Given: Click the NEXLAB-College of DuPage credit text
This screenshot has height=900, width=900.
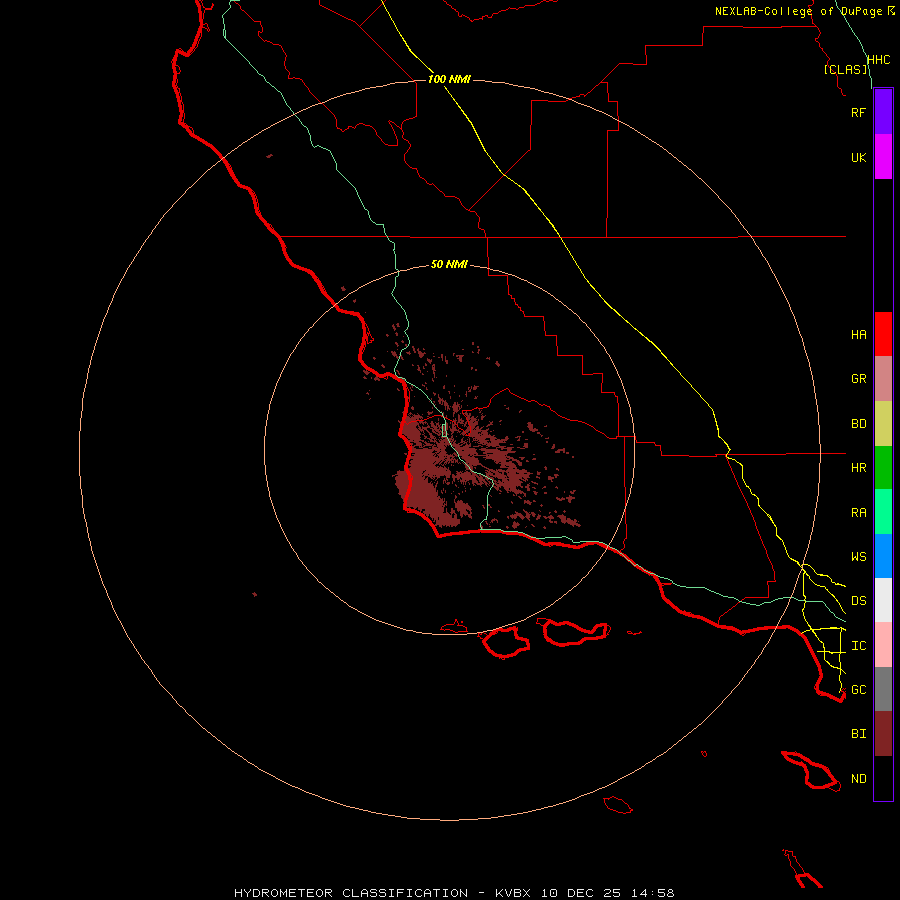Looking at the screenshot, I should (798, 11).
